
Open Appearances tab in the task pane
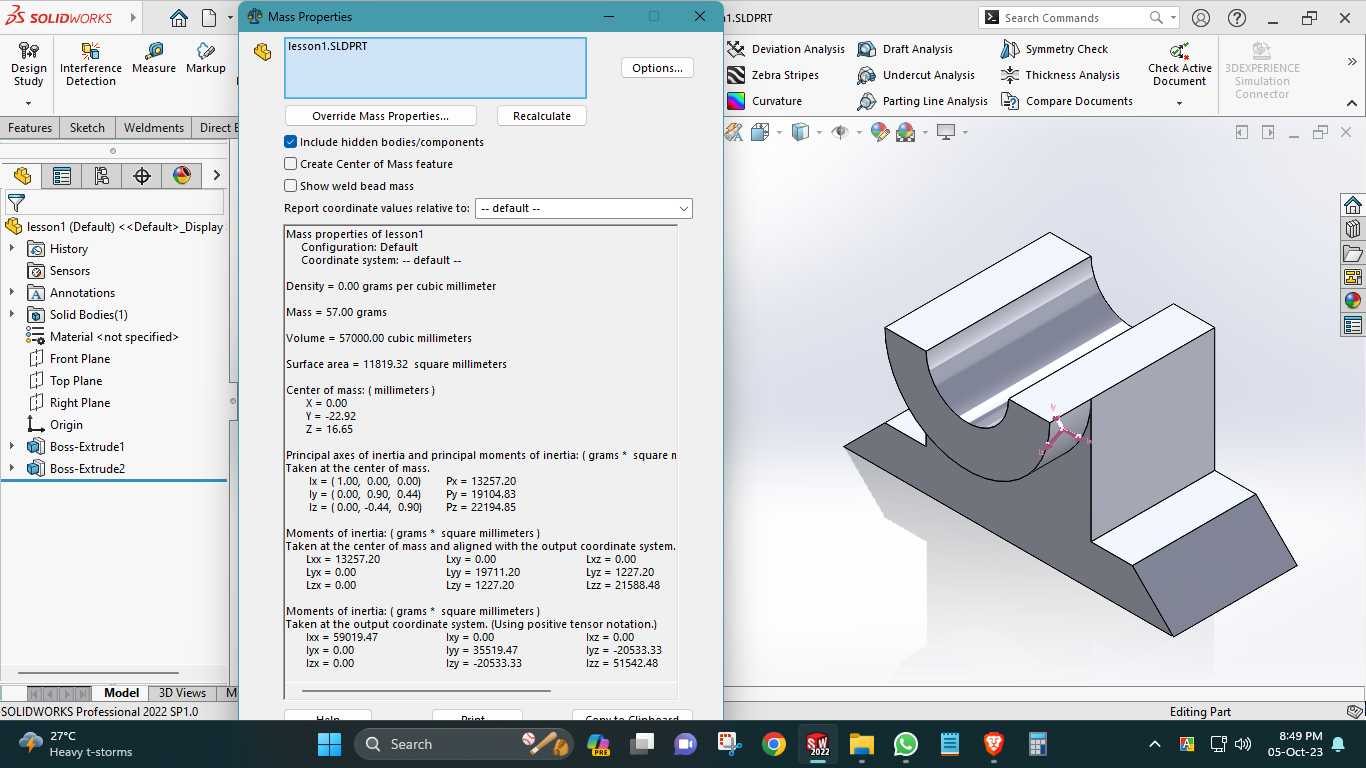click(x=1353, y=301)
